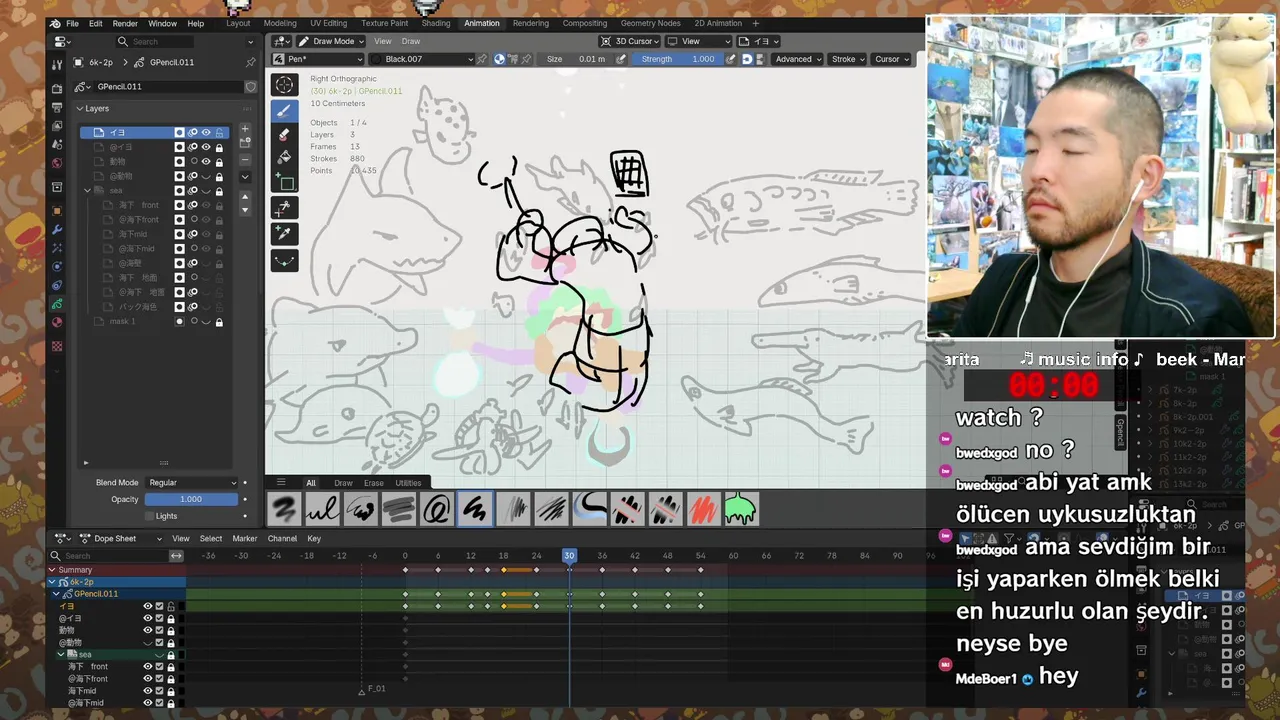The width and height of the screenshot is (1280, 720).
Task: Select the Draw brush tool
Action: pos(285,111)
